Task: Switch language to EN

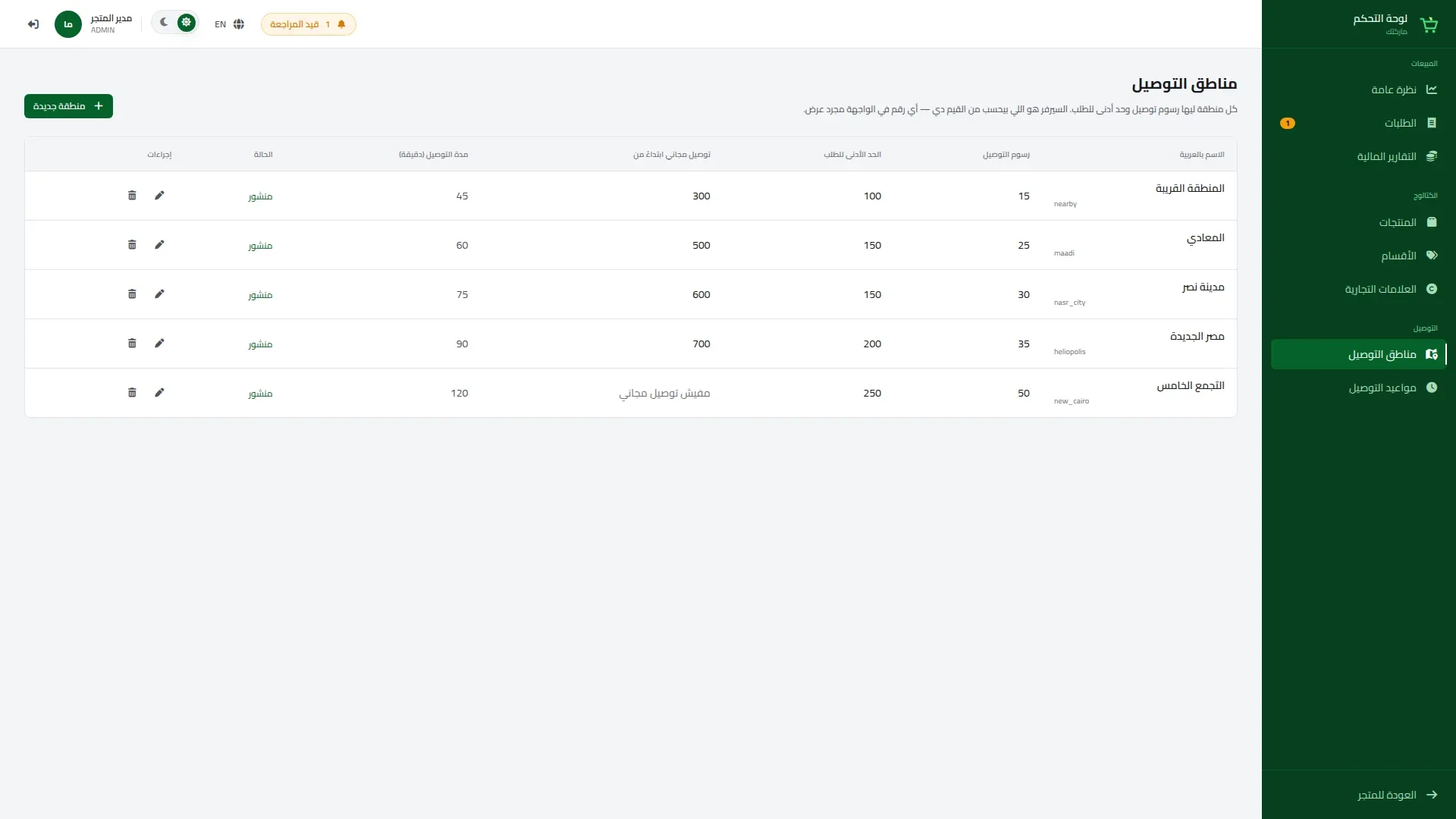Action: [229, 24]
